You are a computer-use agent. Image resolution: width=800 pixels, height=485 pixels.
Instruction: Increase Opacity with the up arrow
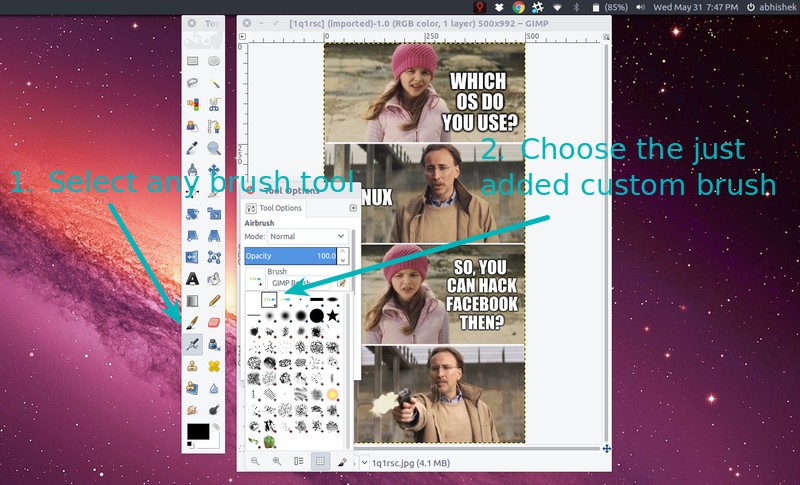[x=343, y=252]
